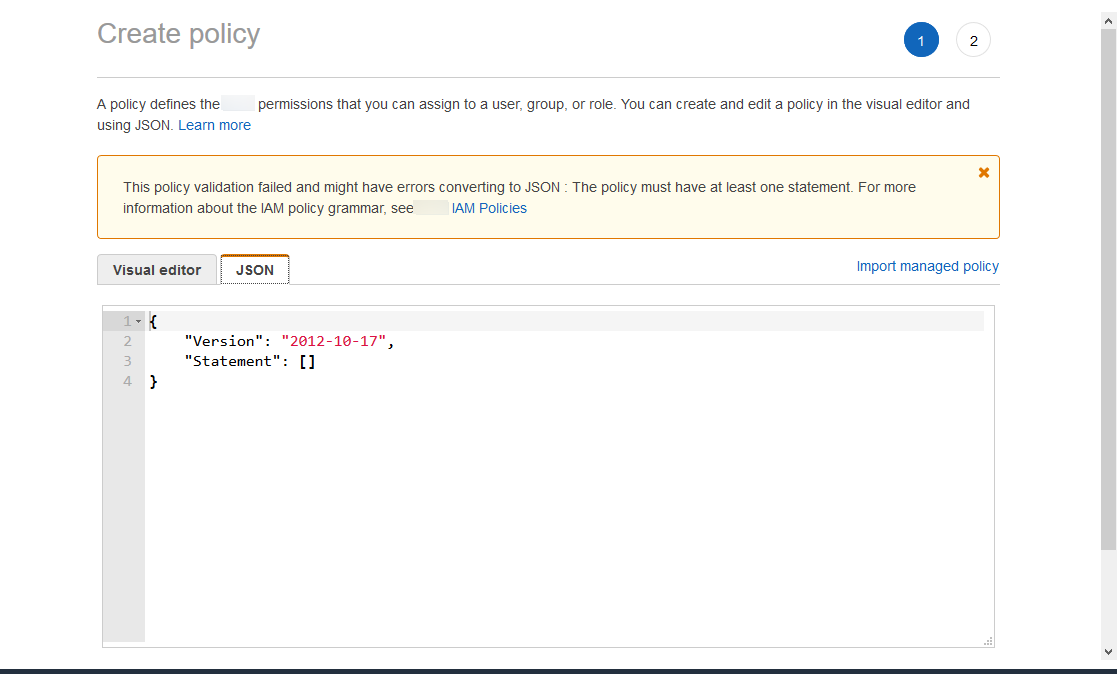Open the Learn more link
This screenshot has width=1117, height=674.
click(x=214, y=126)
